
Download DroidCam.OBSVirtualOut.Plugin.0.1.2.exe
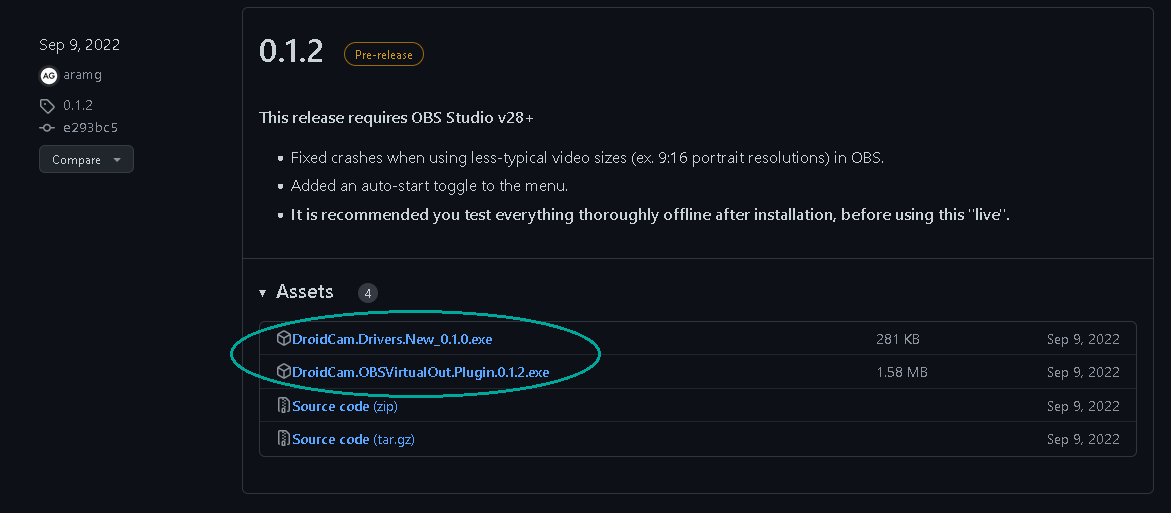420,372
